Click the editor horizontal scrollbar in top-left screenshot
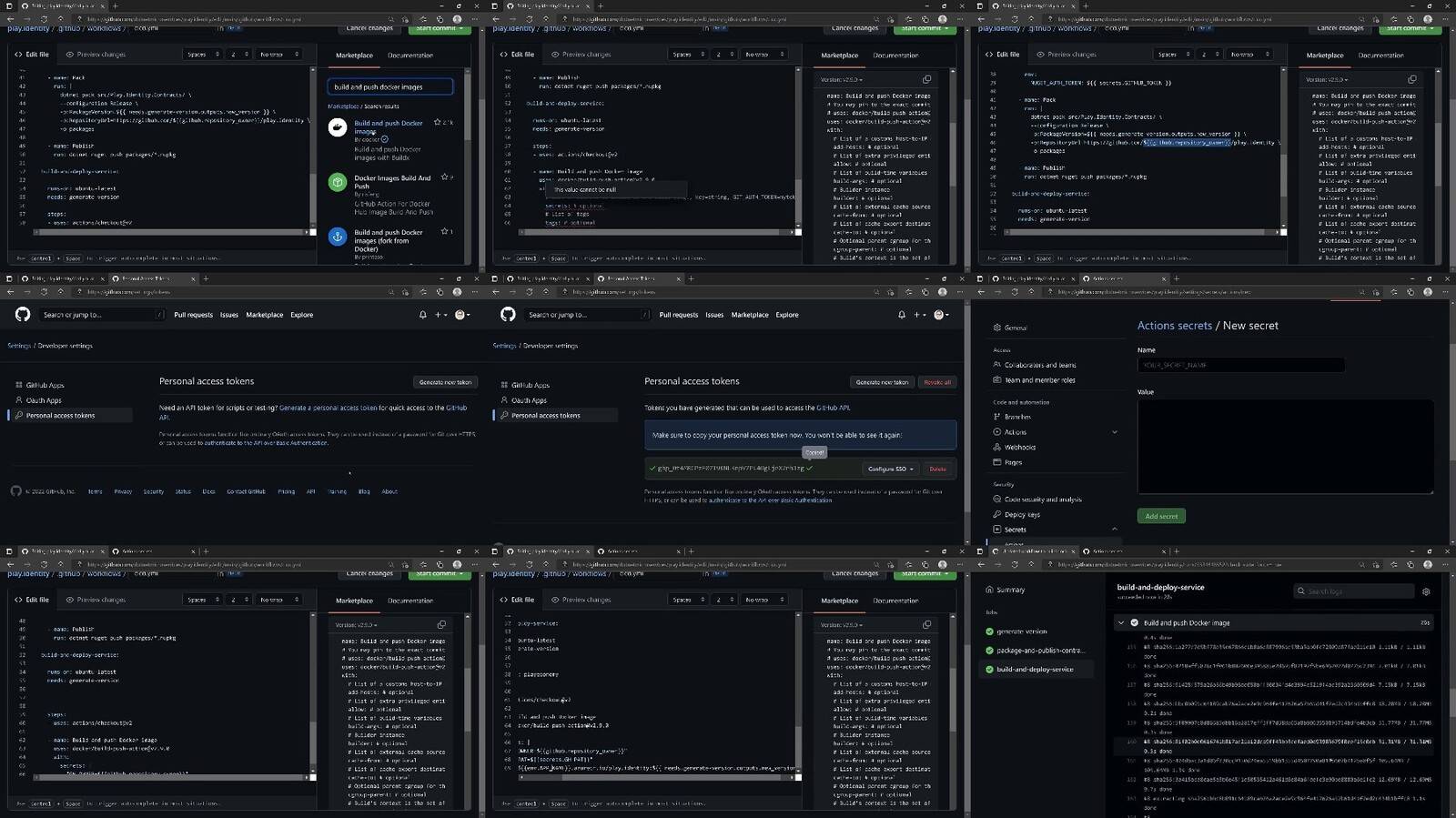 click(173, 232)
